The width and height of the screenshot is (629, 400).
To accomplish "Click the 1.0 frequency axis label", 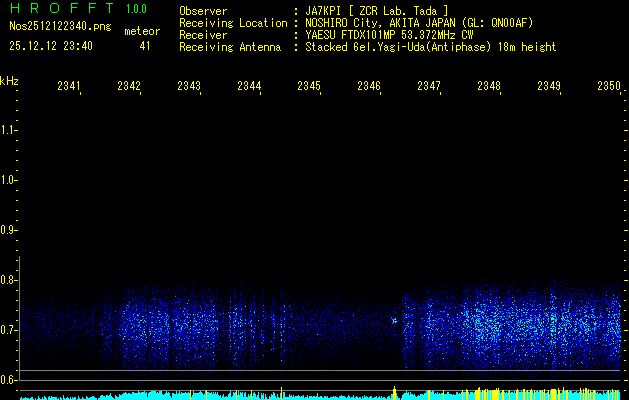I will pos(9,180).
